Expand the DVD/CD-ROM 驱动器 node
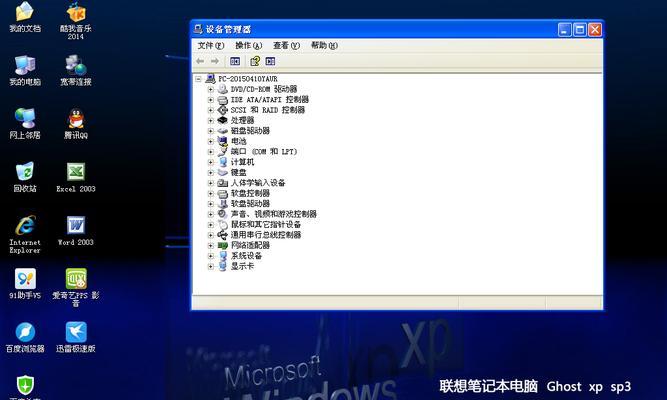667x400 pixels. tap(211, 89)
